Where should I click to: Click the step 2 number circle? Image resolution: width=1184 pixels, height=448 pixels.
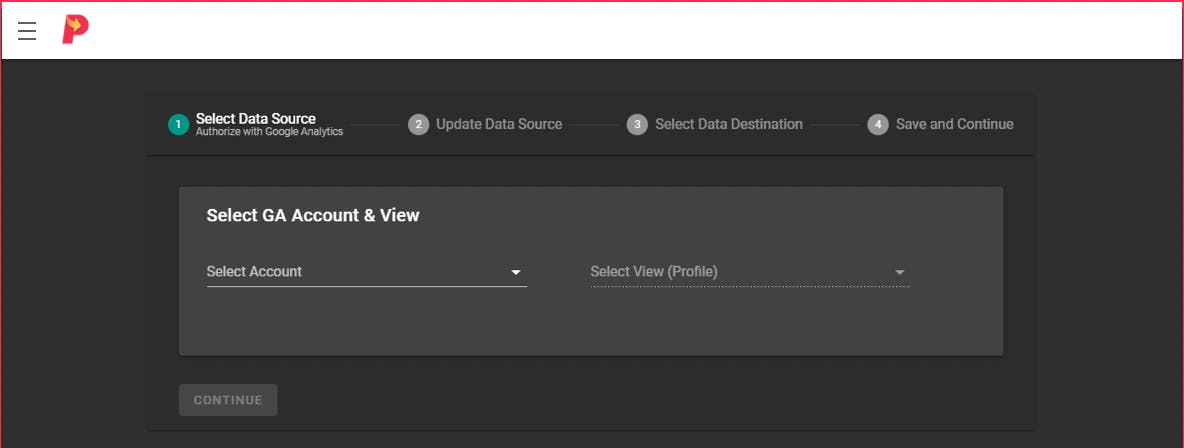[418, 125]
